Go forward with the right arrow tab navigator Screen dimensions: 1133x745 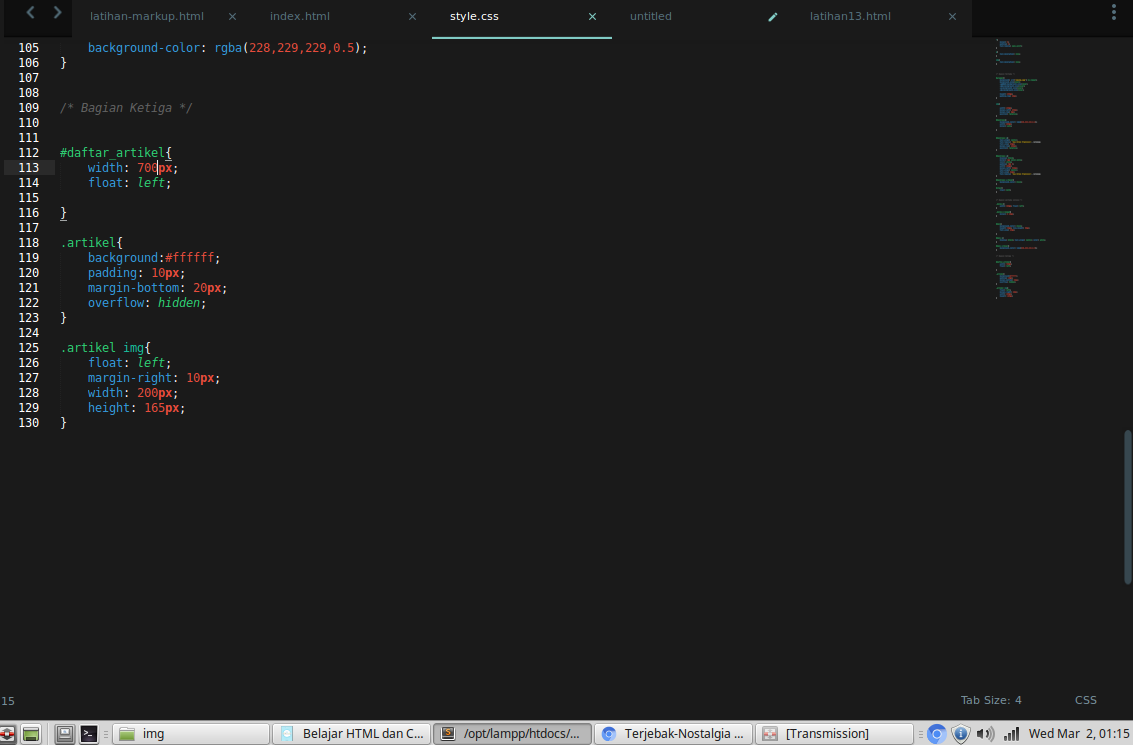(57, 12)
